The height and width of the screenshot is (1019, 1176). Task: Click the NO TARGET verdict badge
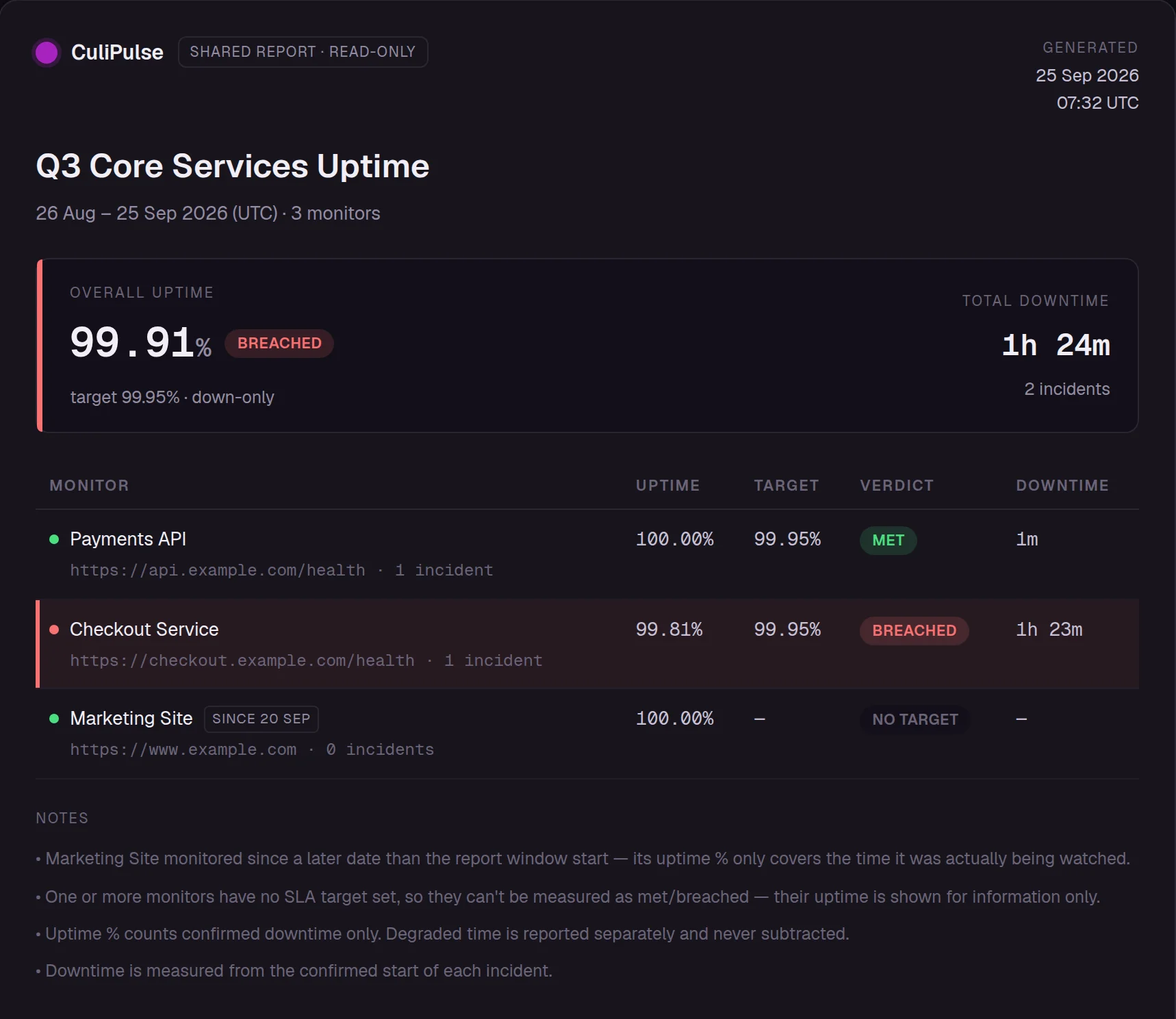click(x=915, y=719)
